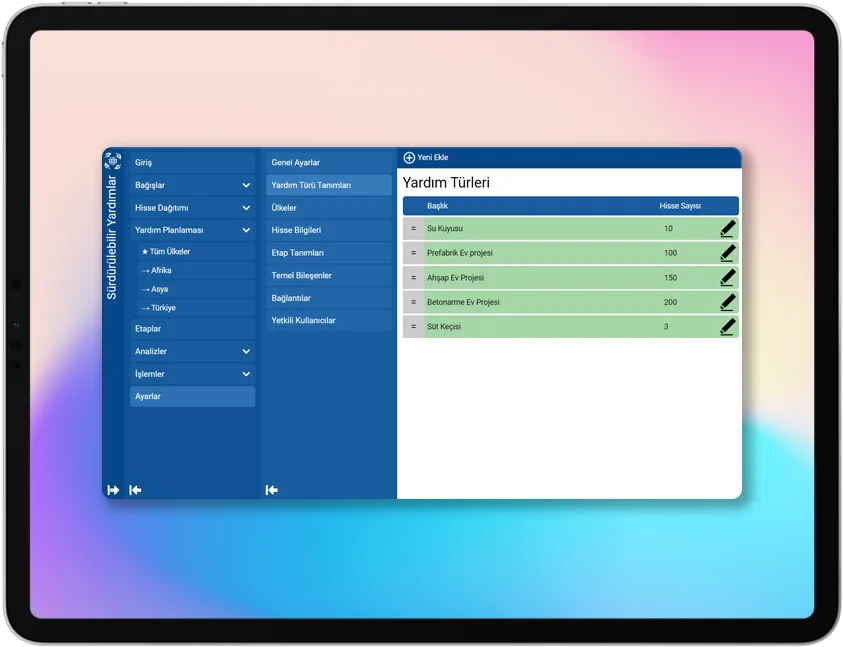843x647 pixels.
Task: Expand the Hisse Dağıtımı section
Action: tap(246, 208)
